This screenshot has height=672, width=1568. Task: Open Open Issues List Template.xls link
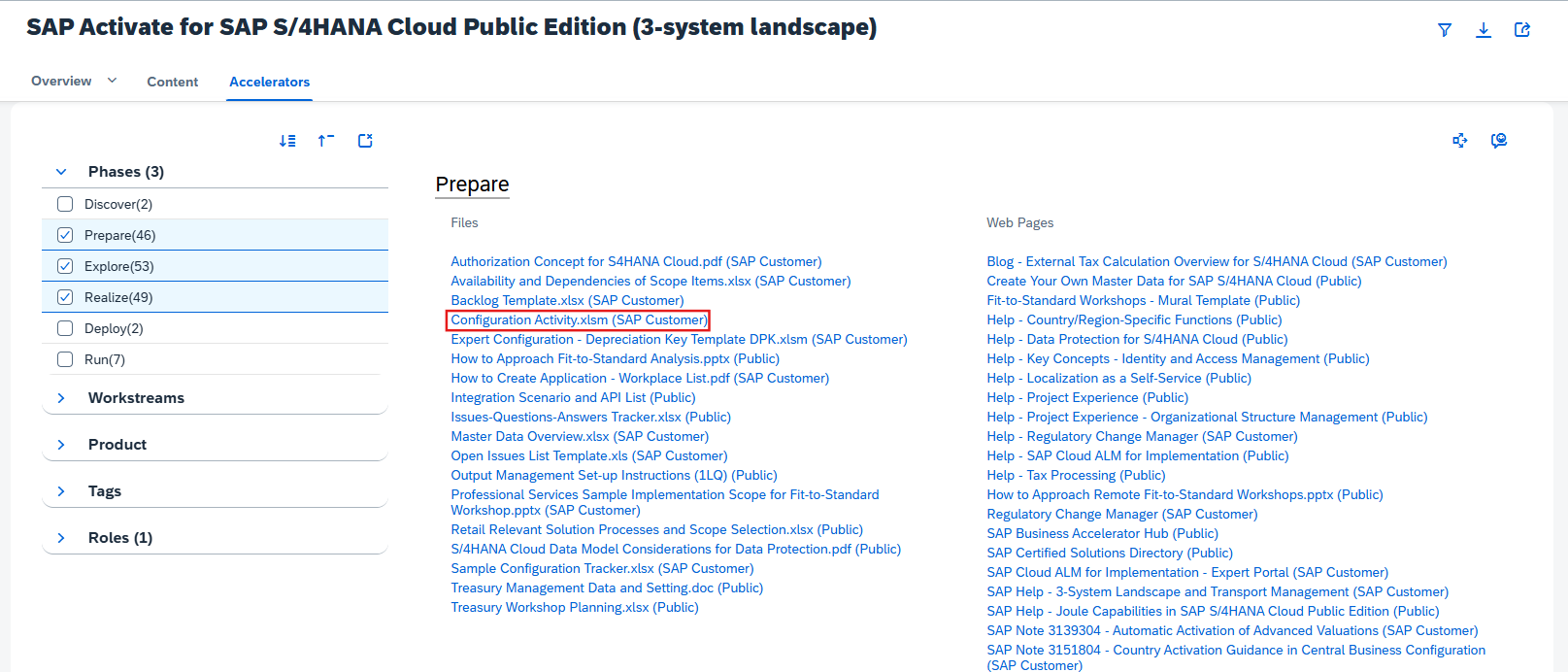coord(588,455)
